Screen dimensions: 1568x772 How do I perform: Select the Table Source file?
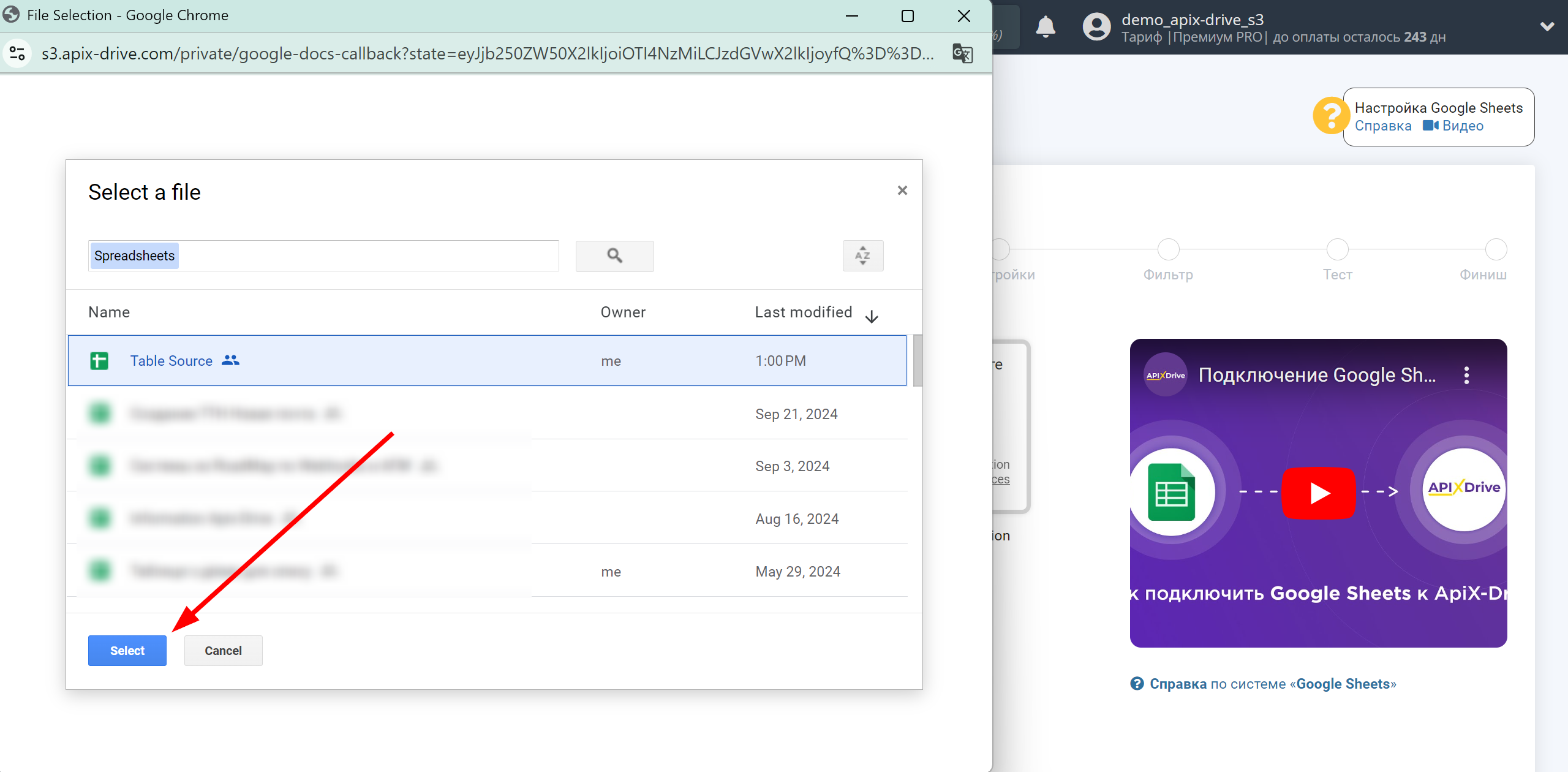point(172,360)
